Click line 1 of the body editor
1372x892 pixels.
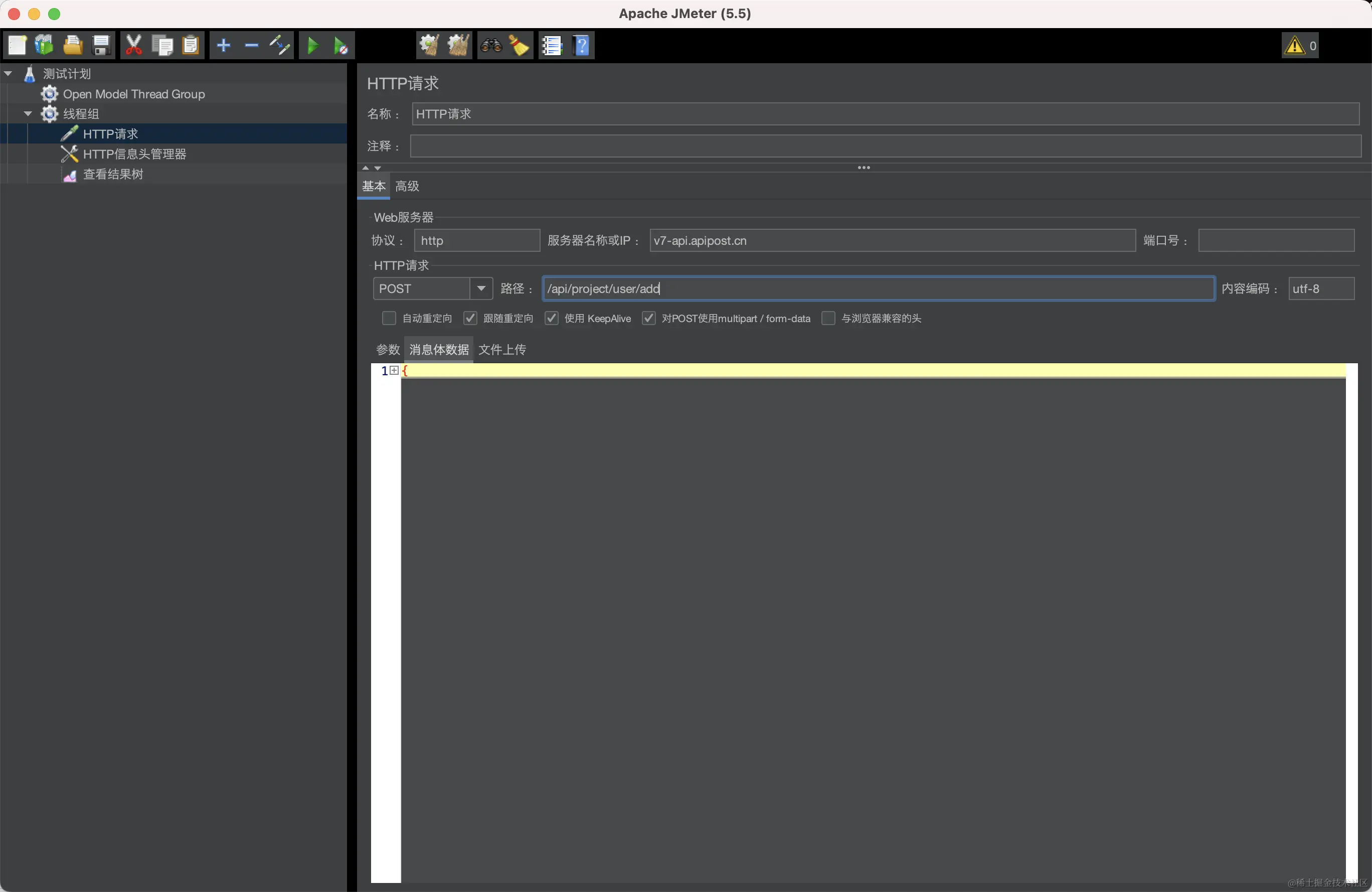click(874, 371)
